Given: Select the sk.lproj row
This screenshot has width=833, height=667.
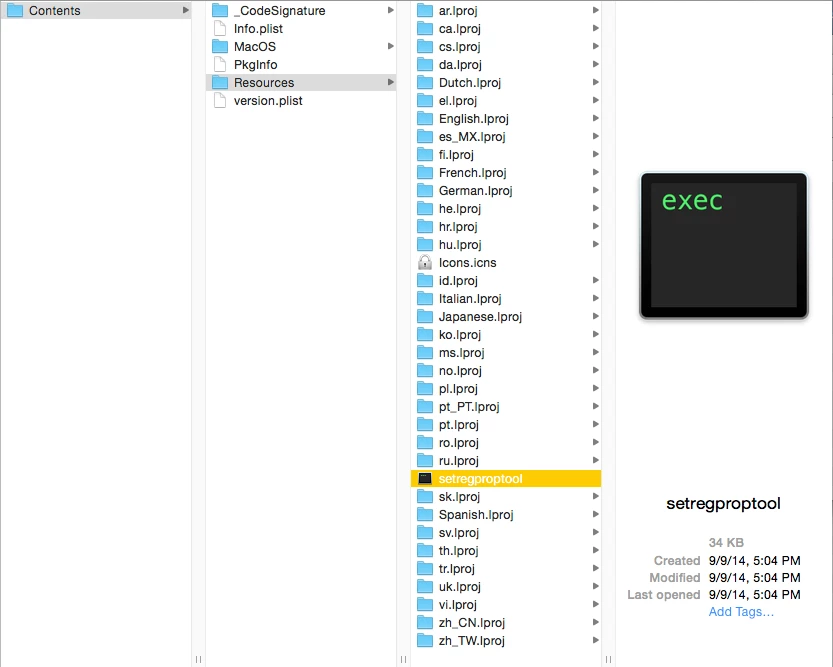Looking at the screenshot, I should tap(506, 497).
